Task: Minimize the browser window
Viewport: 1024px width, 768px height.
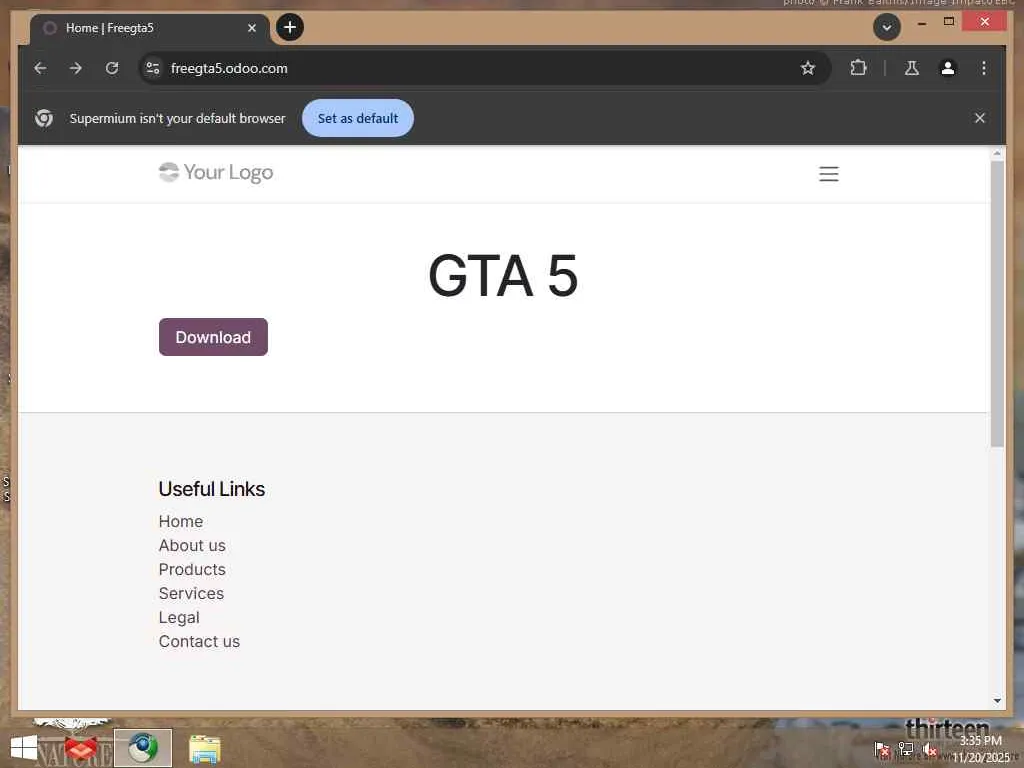Action: (921, 23)
